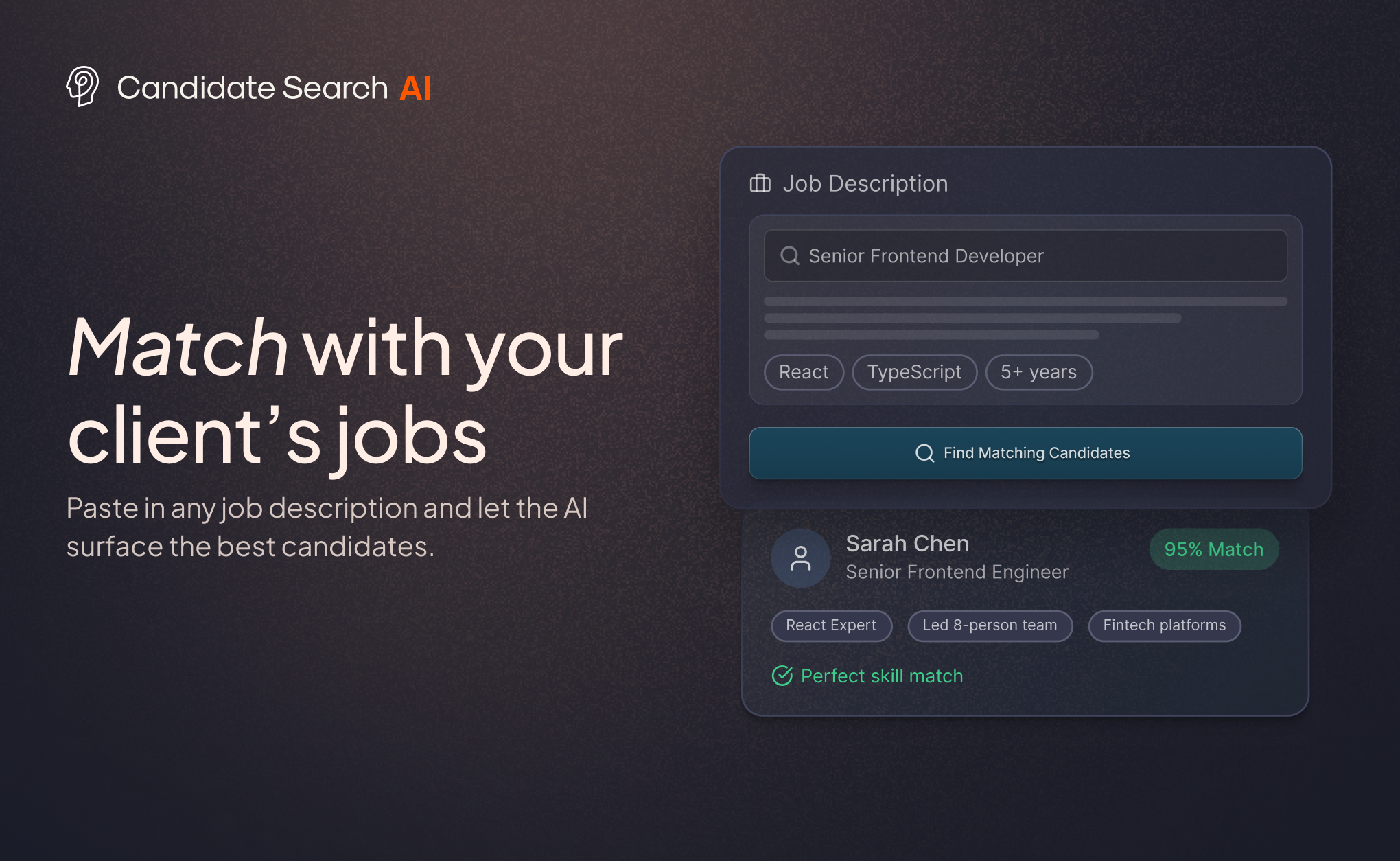The image size is (1400, 861).
Task: Select the 5+ years tag
Action: (1038, 372)
